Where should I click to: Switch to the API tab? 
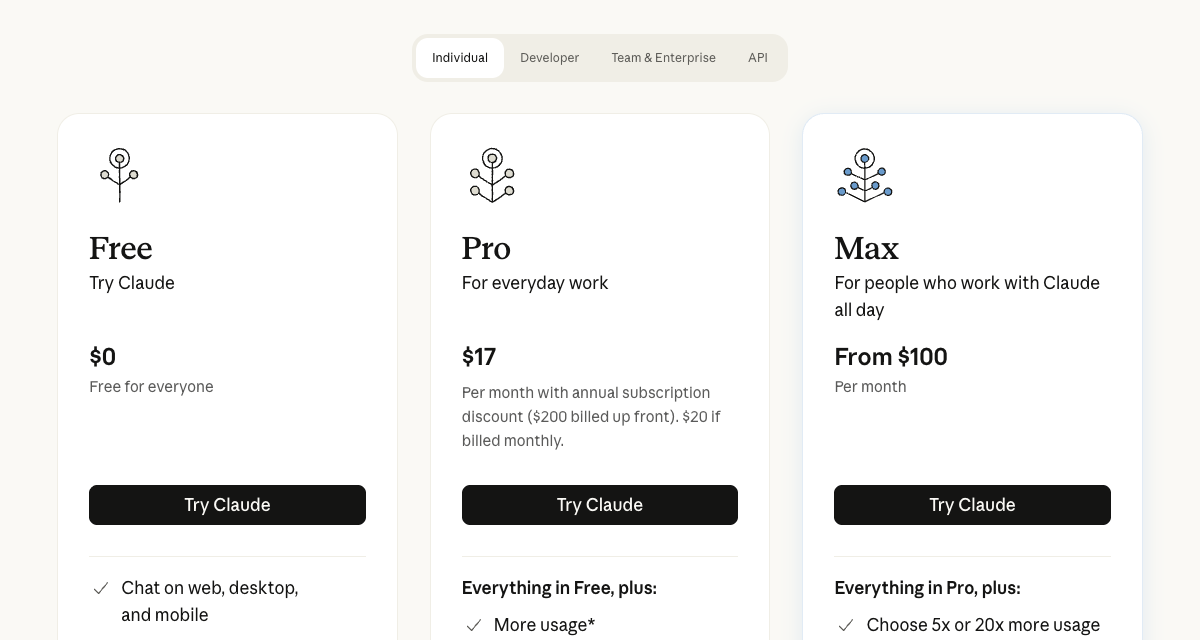tap(758, 58)
